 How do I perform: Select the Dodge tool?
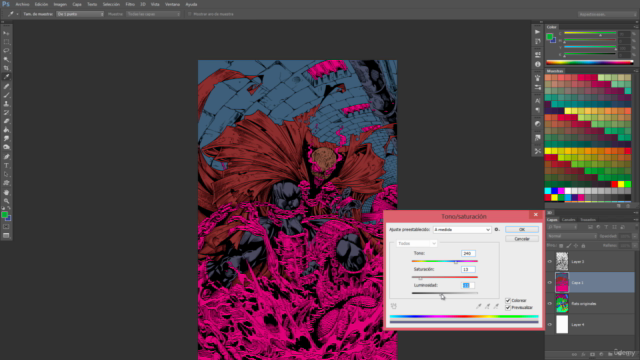(x=6, y=147)
